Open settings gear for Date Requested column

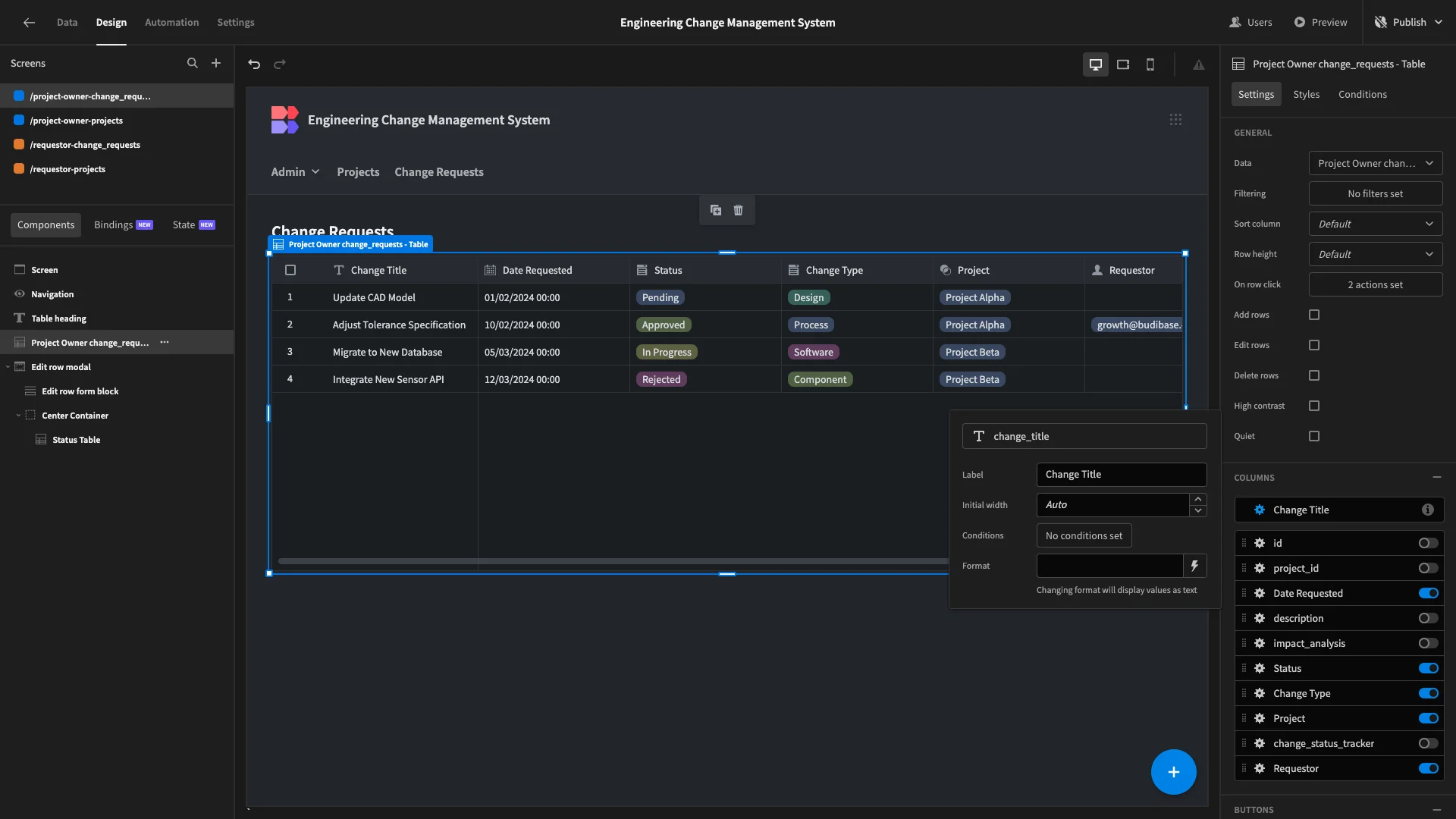click(1260, 594)
